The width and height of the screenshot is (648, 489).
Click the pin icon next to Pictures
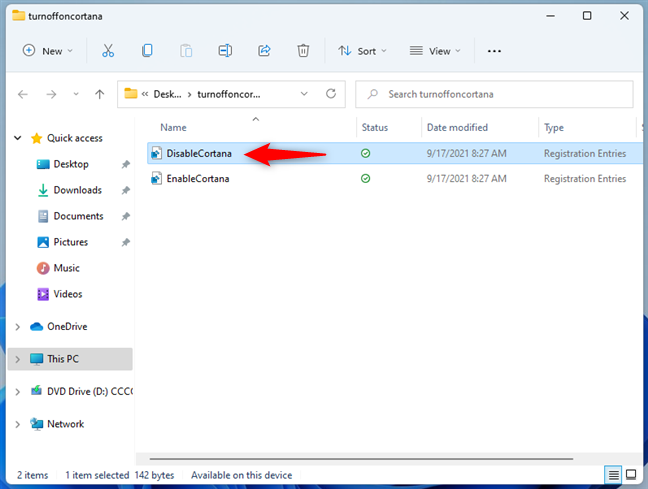[x=126, y=242]
